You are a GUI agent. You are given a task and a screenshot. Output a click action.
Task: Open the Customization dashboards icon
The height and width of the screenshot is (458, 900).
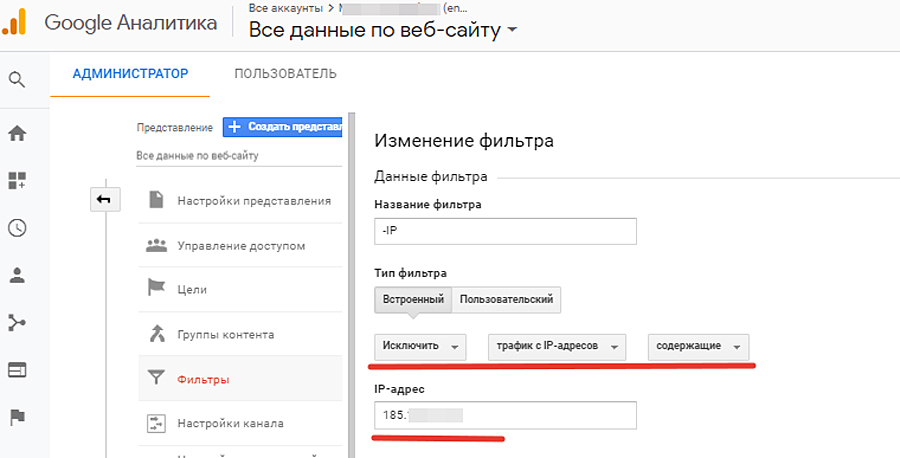click(17, 180)
